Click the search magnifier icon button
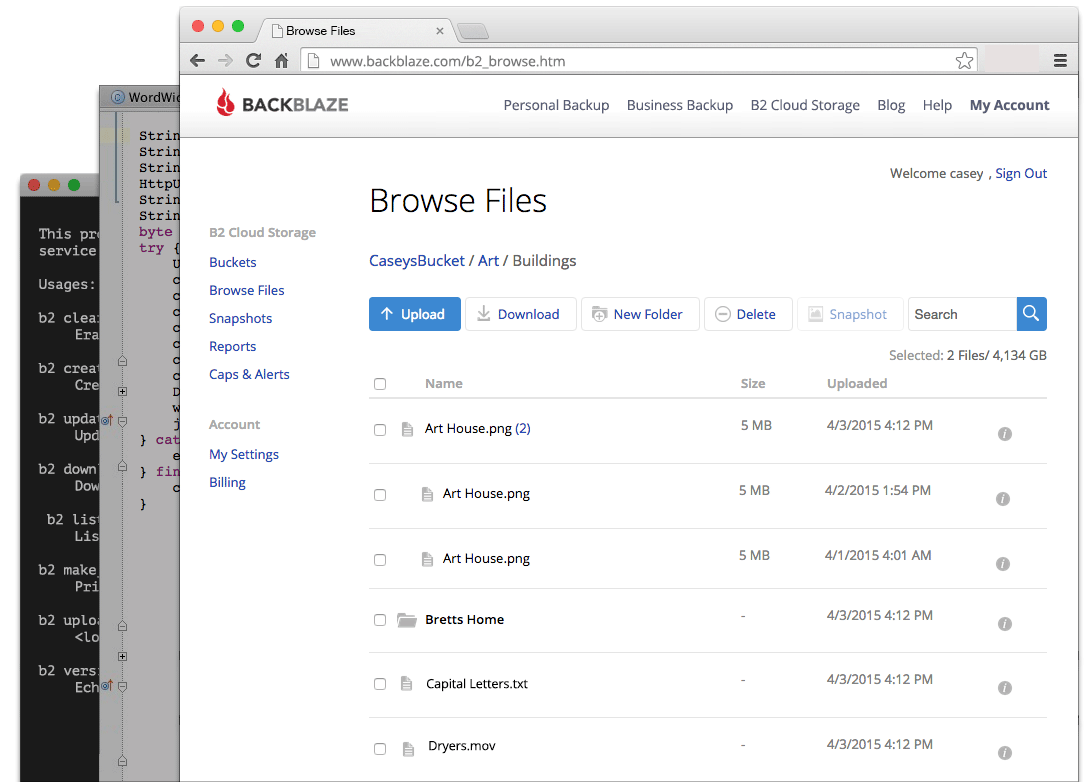The image size is (1090, 782). coord(1032,314)
